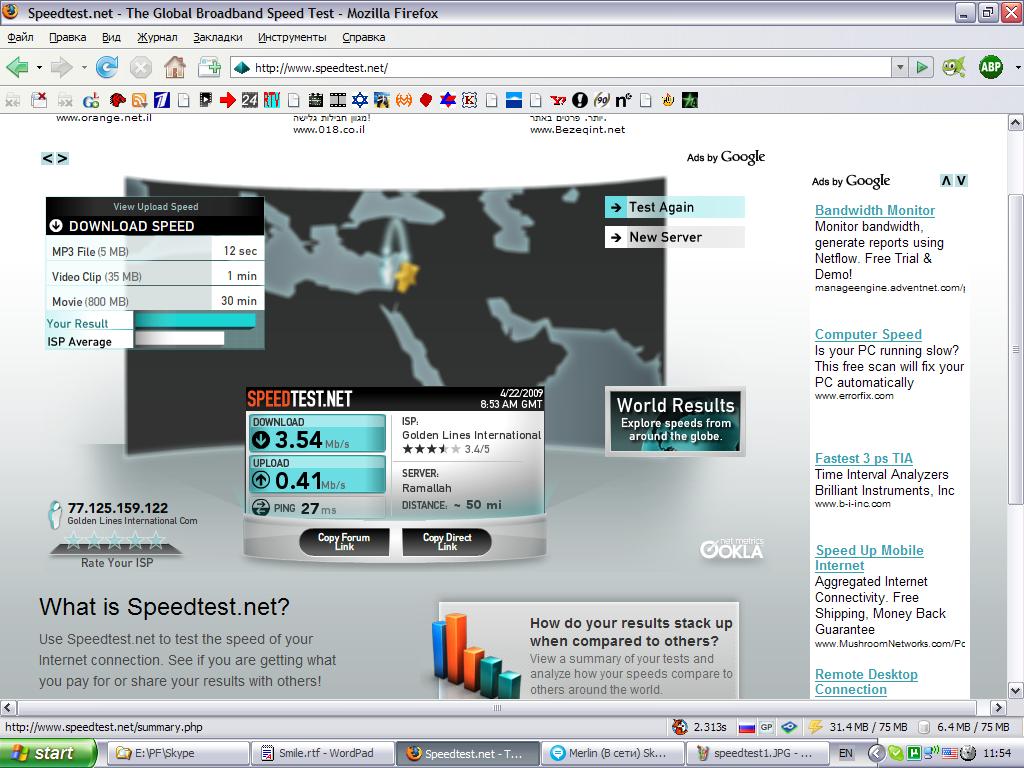Click the Russian flag status bar icon
This screenshot has width=1024, height=768.
tap(746, 727)
